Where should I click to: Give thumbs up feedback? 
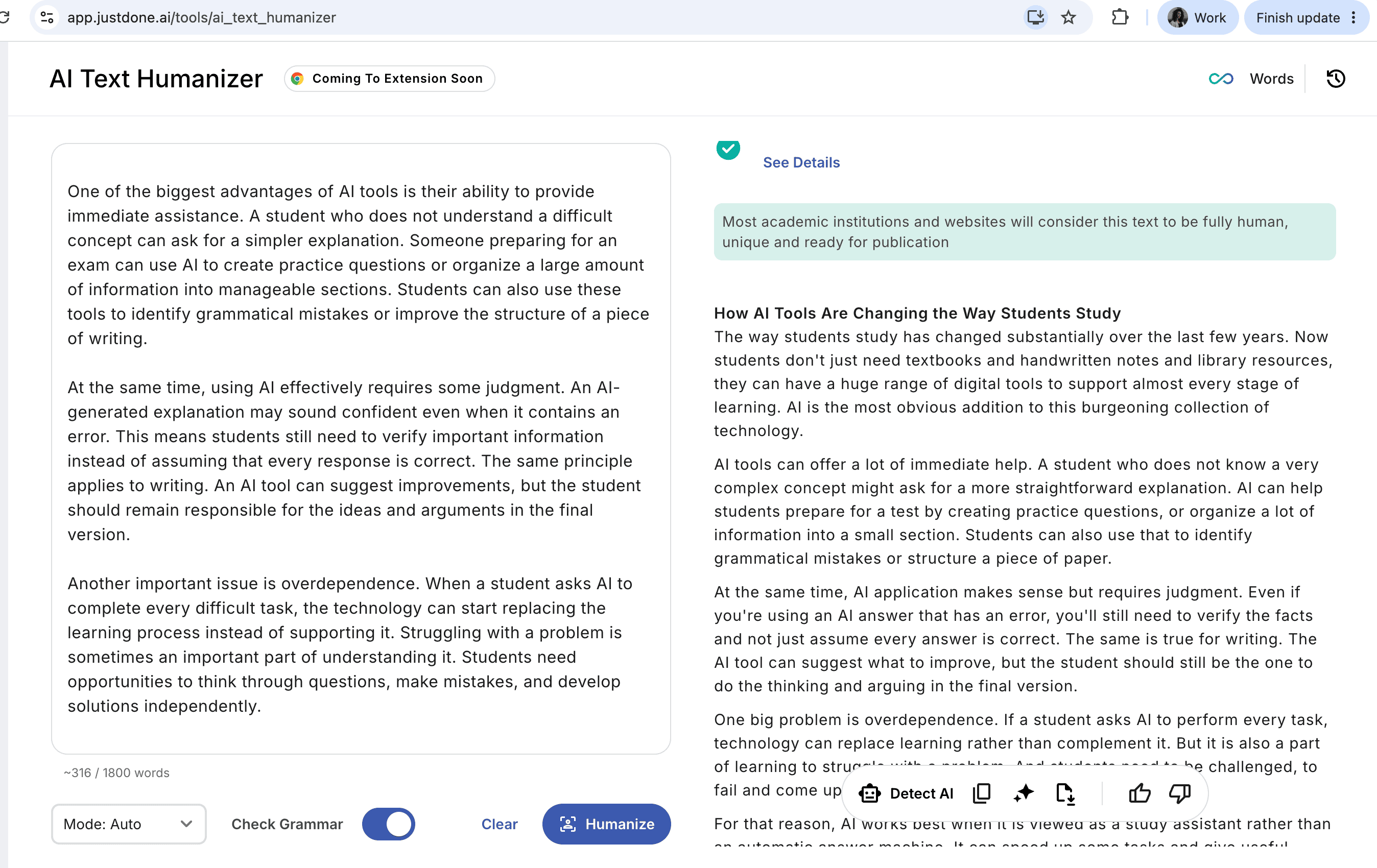(x=1139, y=793)
